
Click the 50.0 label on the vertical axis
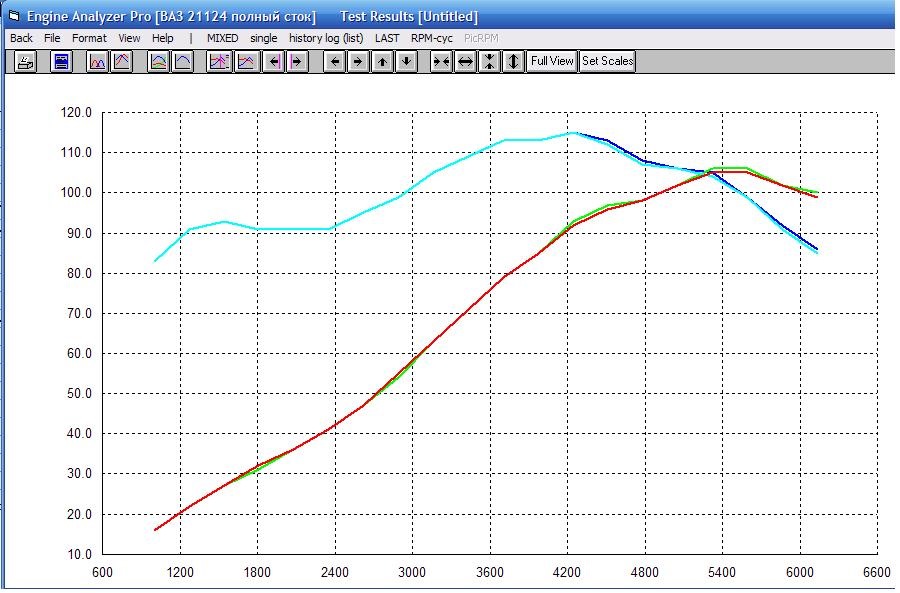79,394
